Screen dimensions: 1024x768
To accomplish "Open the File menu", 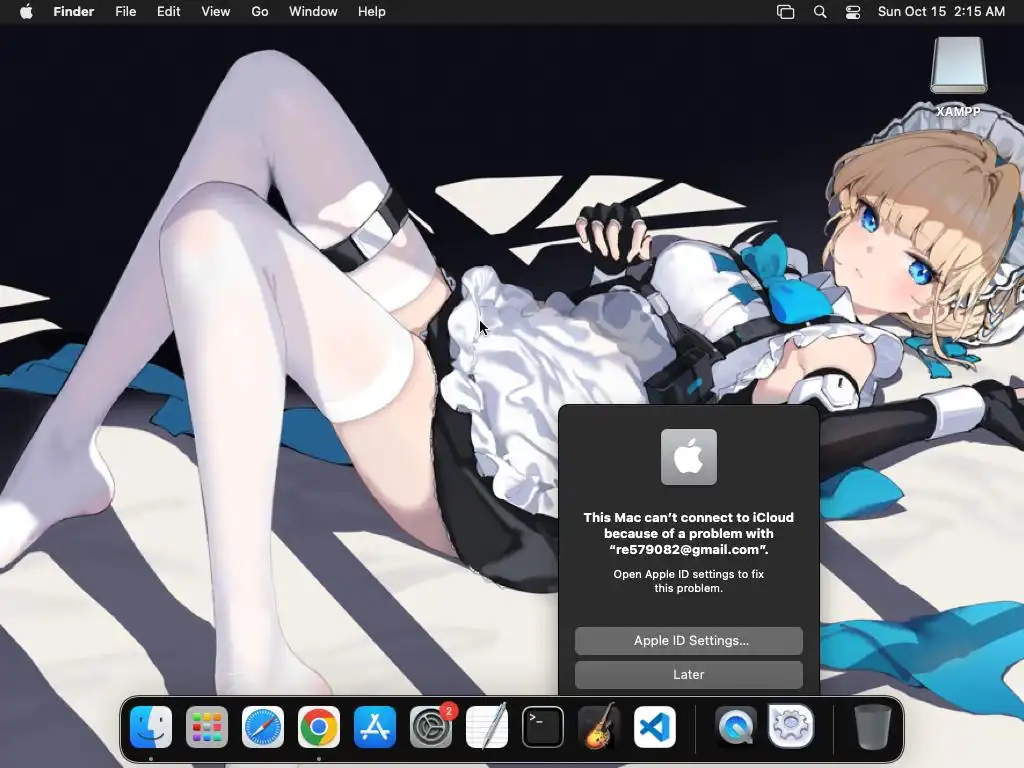I will [125, 12].
